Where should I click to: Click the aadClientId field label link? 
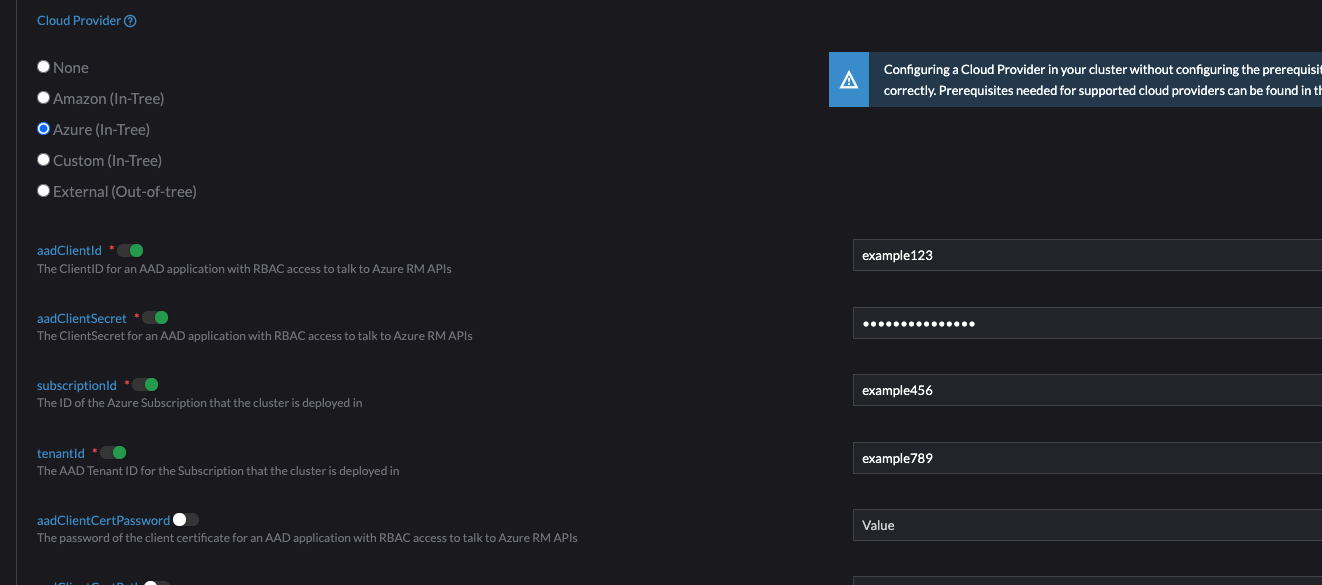point(68,250)
